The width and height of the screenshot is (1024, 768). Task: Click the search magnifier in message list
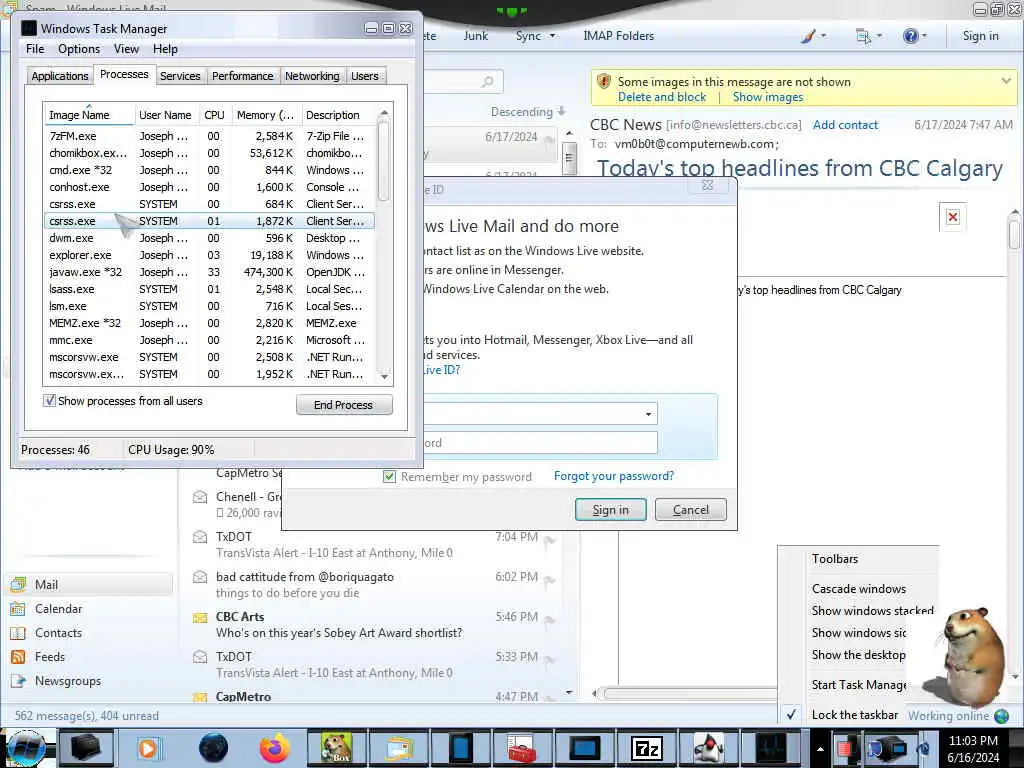pyautogui.click(x=487, y=82)
